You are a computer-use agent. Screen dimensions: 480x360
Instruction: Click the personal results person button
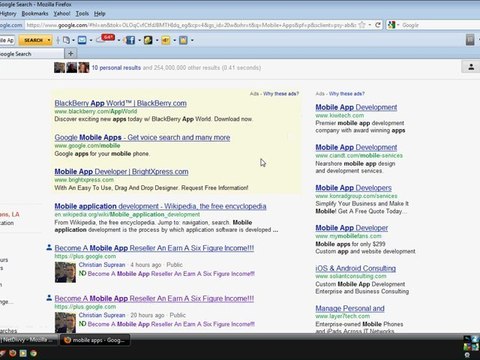471,67
